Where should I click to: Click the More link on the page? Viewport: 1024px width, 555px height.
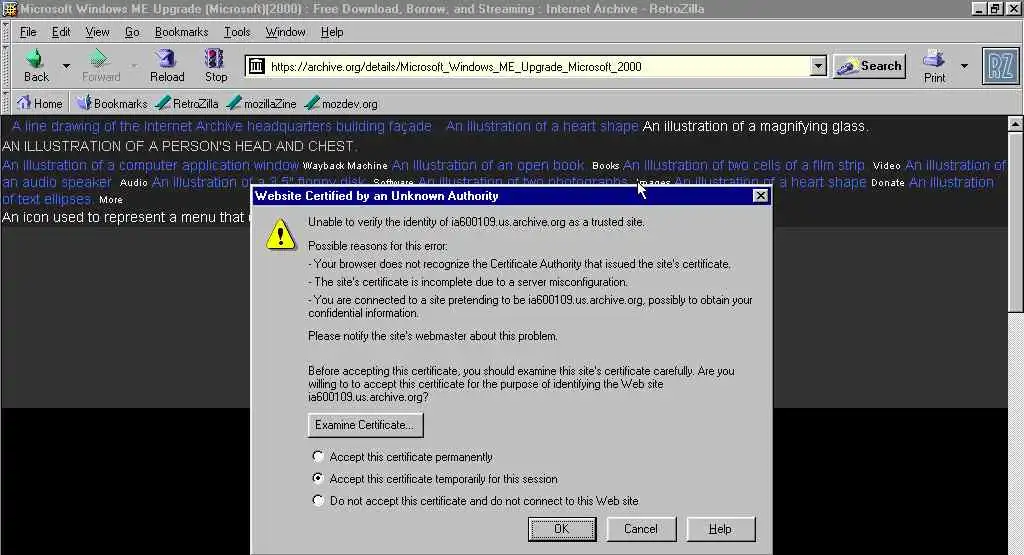pos(110,200)
